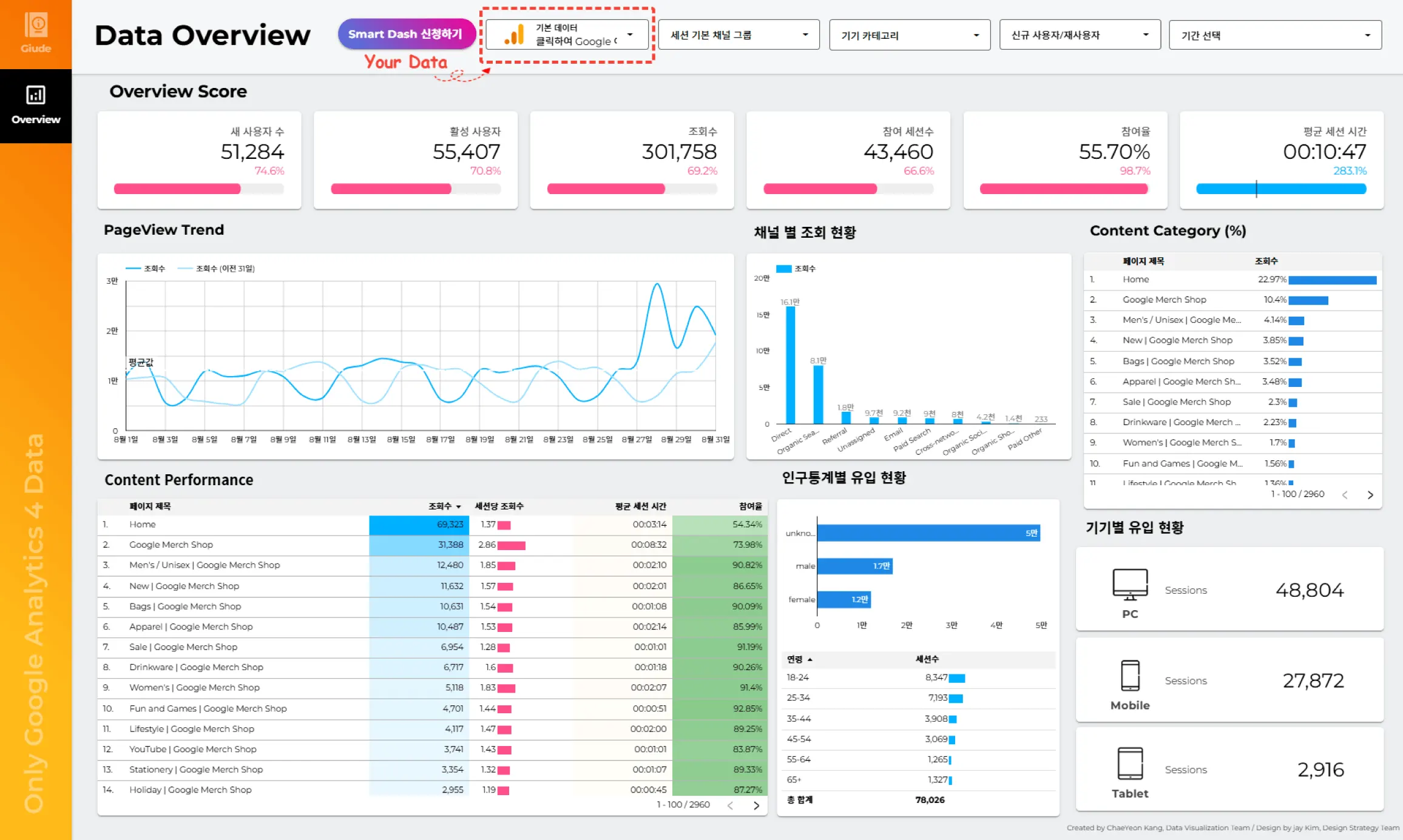Click the 51,284 new users value
The height and width of the screenshot is (840, 1403).
click(x=252, y=152)
